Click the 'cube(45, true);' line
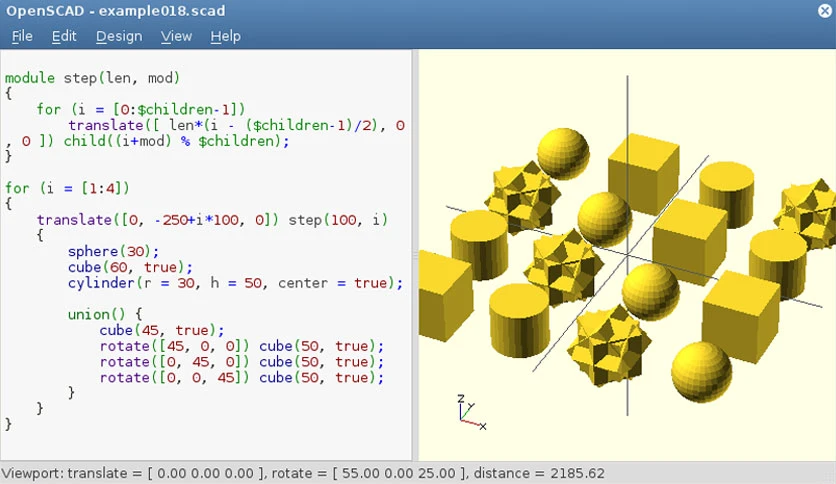The height and width of the screenshot is (484, 836). tap(162, 330)
